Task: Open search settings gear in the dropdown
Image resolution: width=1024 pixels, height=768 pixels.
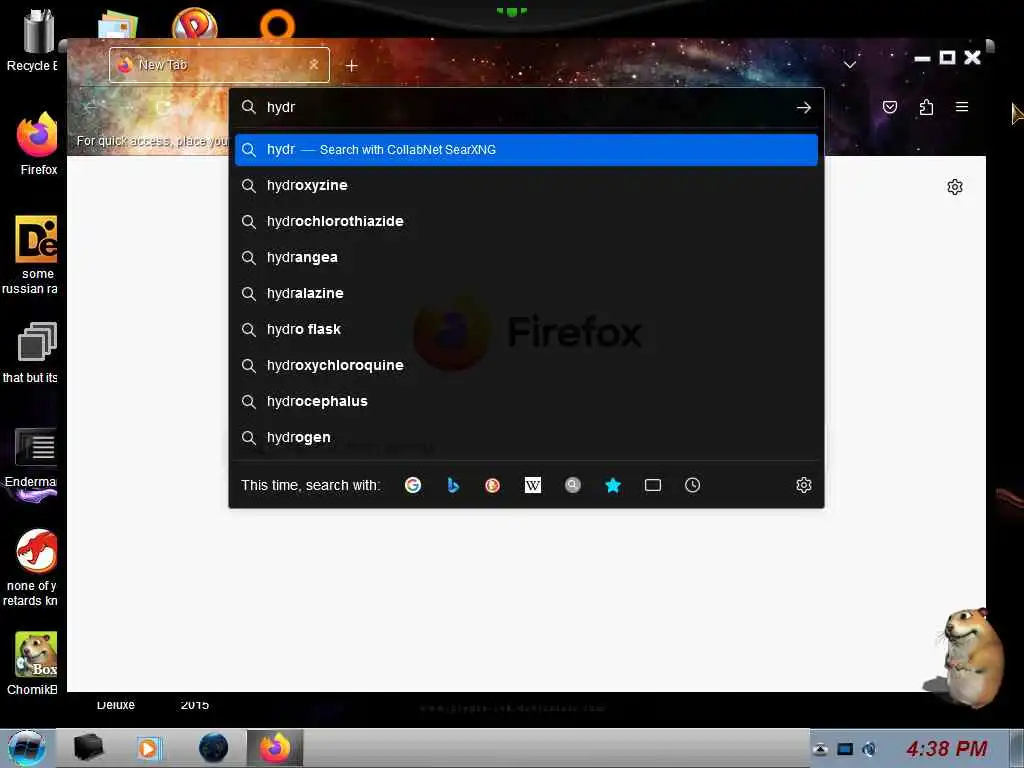Action: (x=804, y=485)
